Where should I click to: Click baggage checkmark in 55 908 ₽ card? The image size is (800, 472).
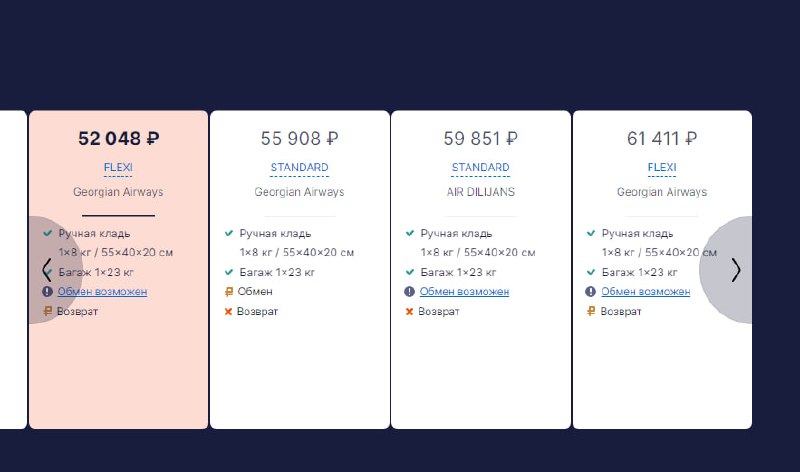[x=229, y=272]
